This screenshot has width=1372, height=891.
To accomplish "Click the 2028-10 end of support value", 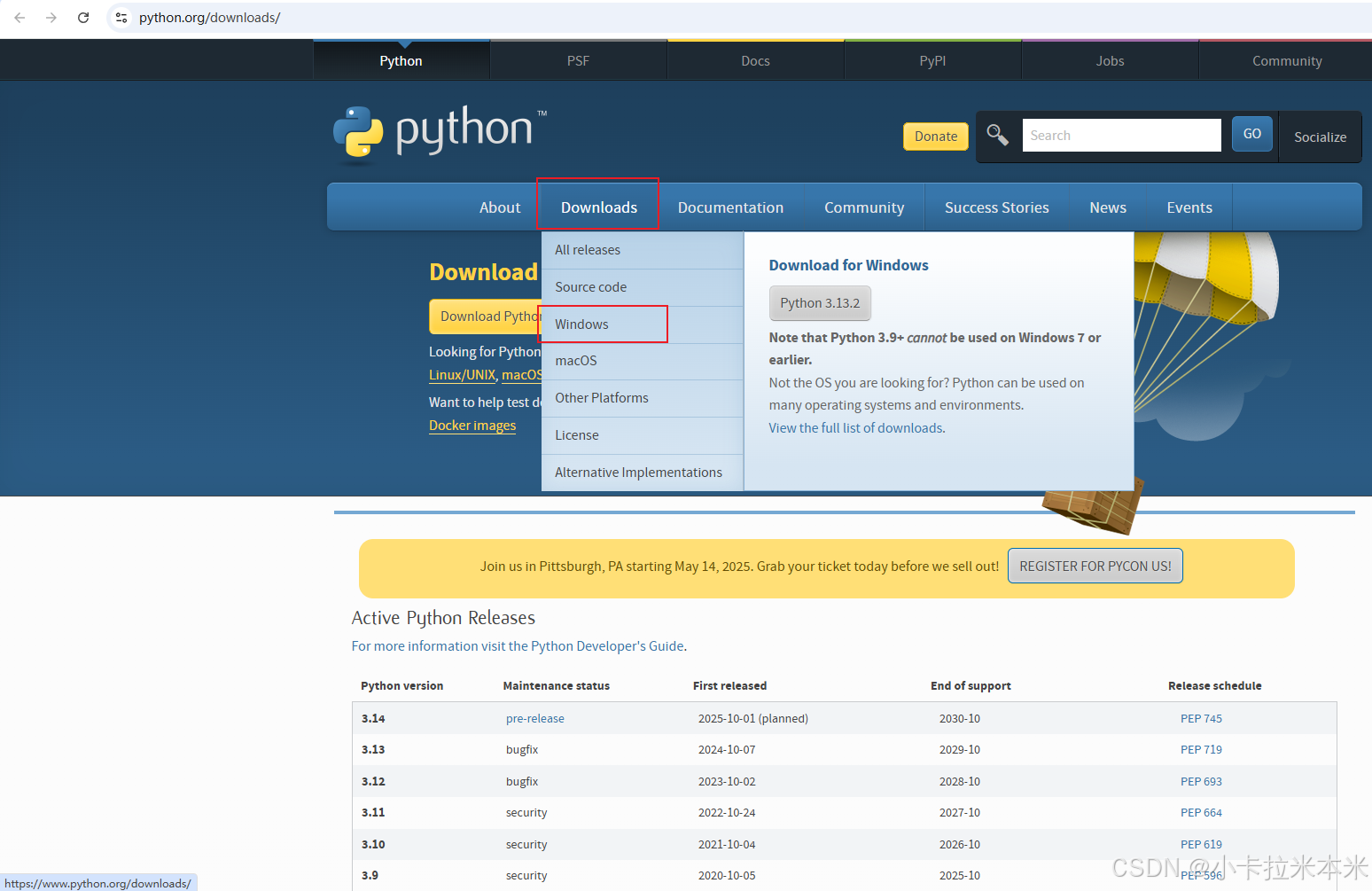I will point(960,782).
